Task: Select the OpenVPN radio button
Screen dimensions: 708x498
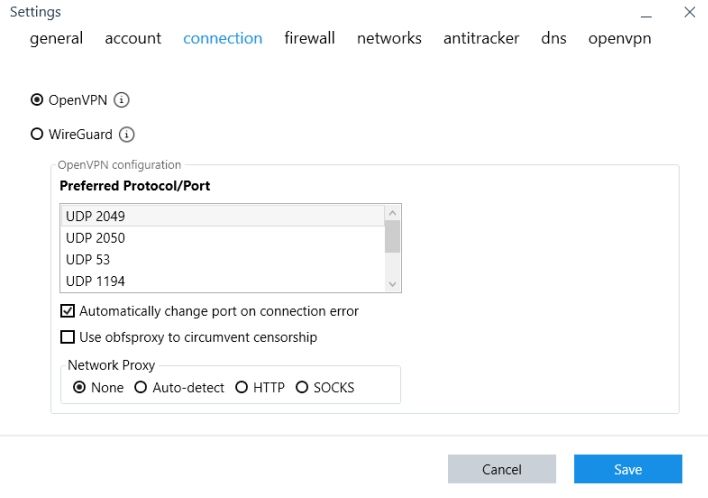Action: point(38,100)
